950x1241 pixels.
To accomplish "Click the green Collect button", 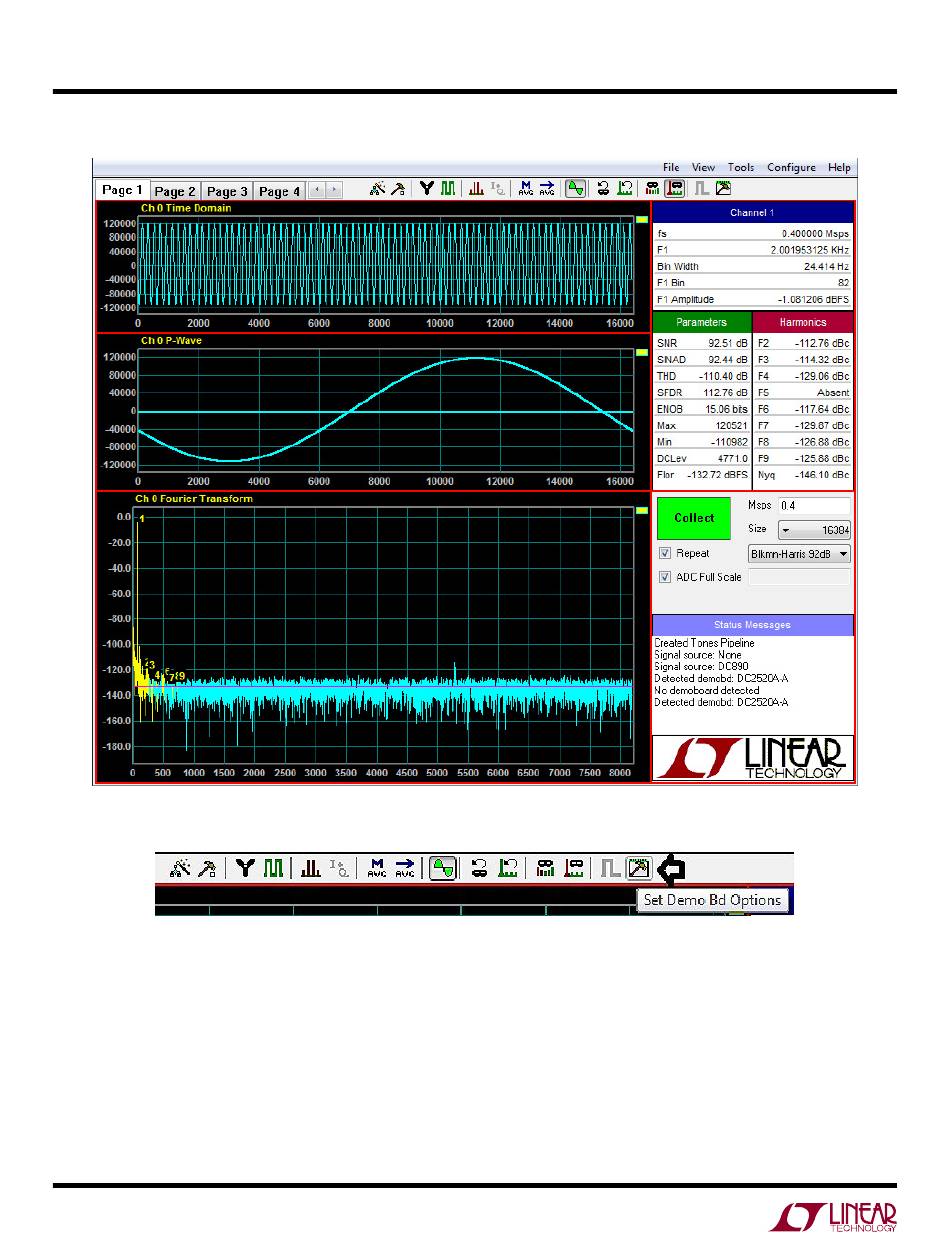I will [694, 518].
